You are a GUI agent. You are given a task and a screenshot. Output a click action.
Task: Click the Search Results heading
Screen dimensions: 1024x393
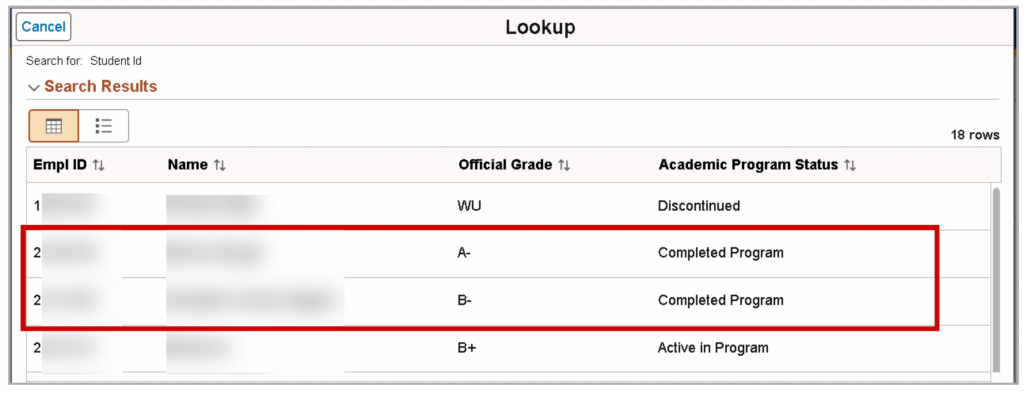(101, 86)
